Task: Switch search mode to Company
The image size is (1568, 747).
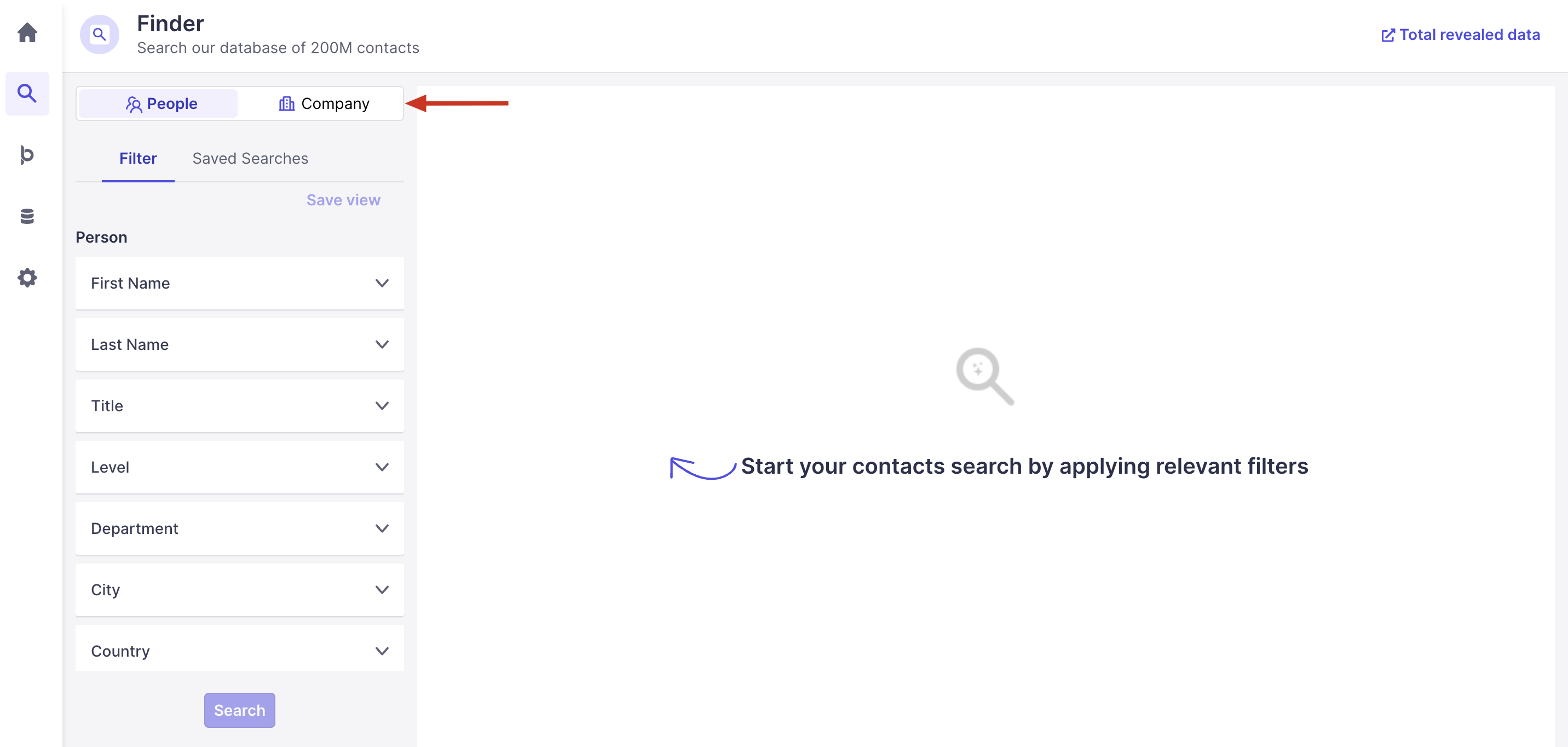Action: [323, 104]
